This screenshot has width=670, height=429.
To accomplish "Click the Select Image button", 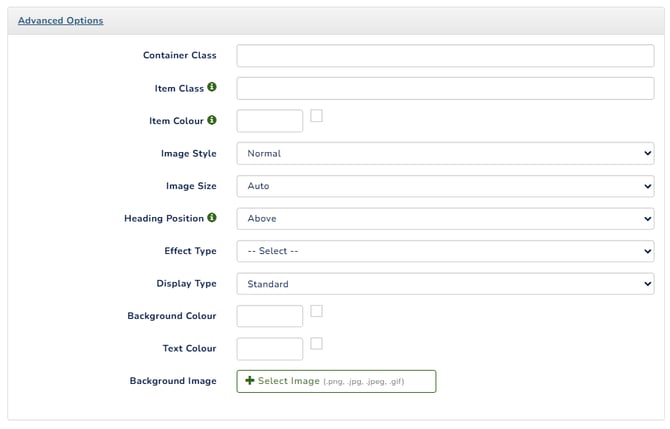I will tap(336, 381).
